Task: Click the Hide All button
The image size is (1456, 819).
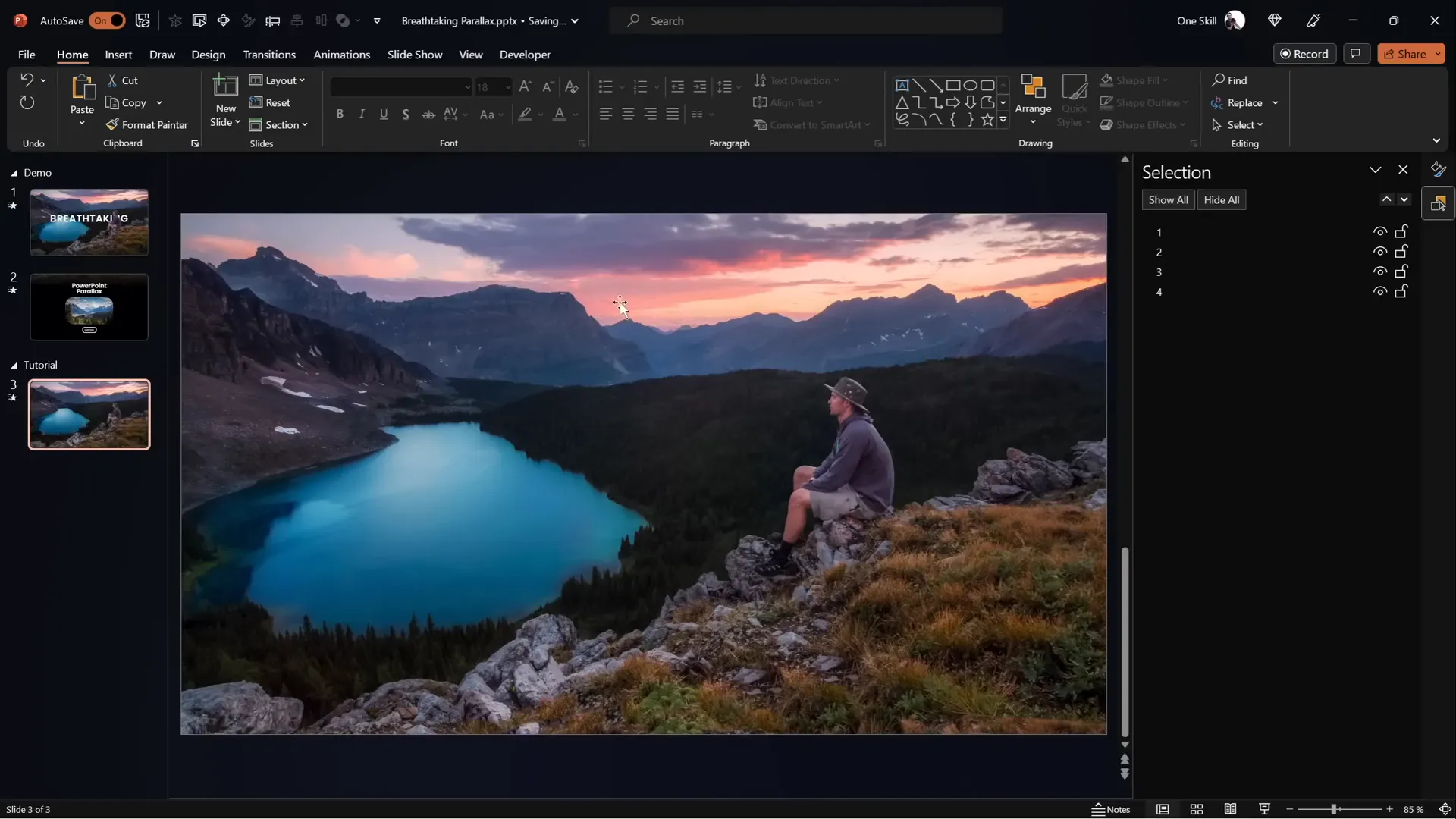Action: [1222, 199]
